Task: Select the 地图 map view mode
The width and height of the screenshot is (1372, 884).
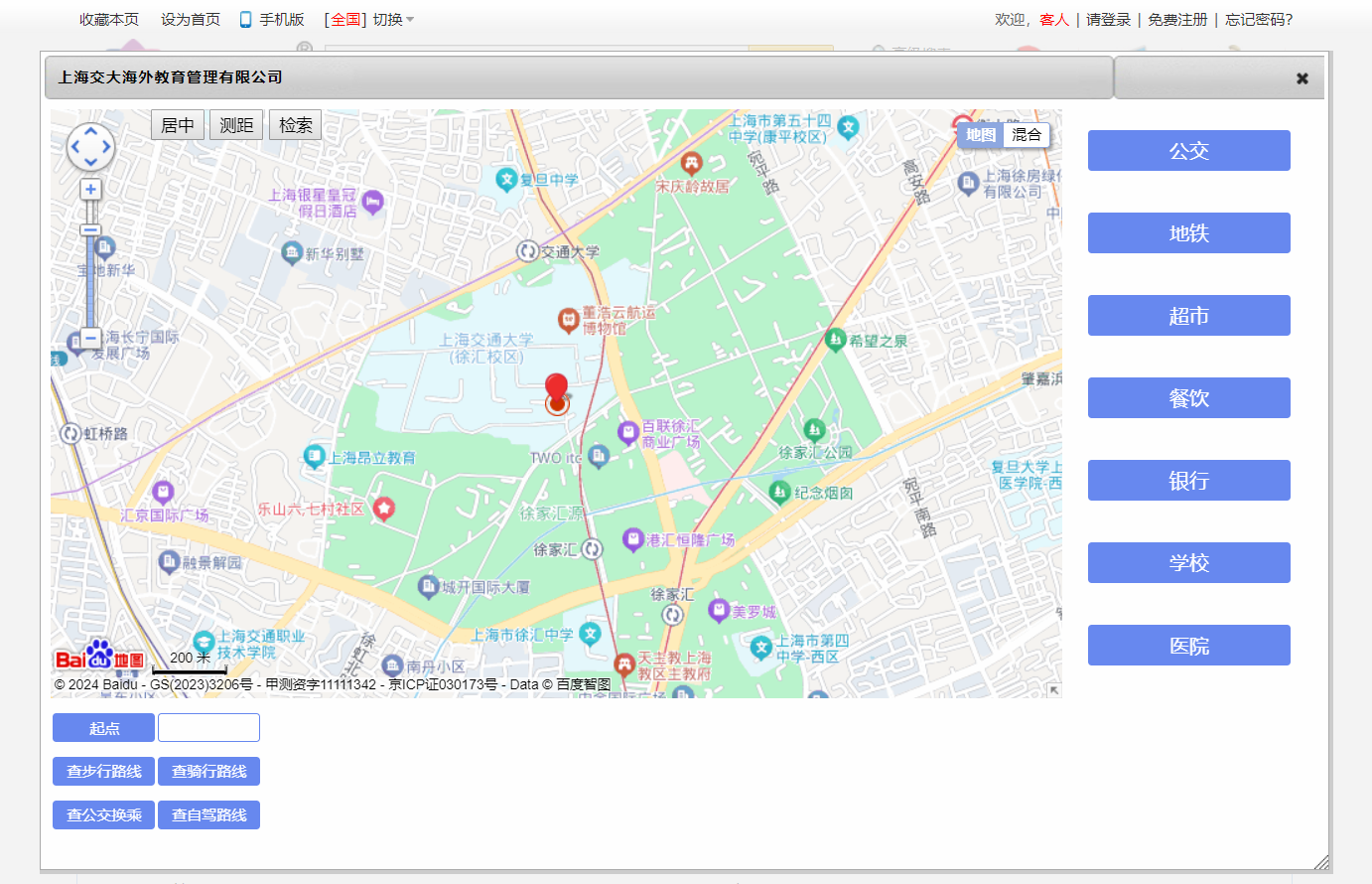Action: pyautogui.click(x=981, y=135)
